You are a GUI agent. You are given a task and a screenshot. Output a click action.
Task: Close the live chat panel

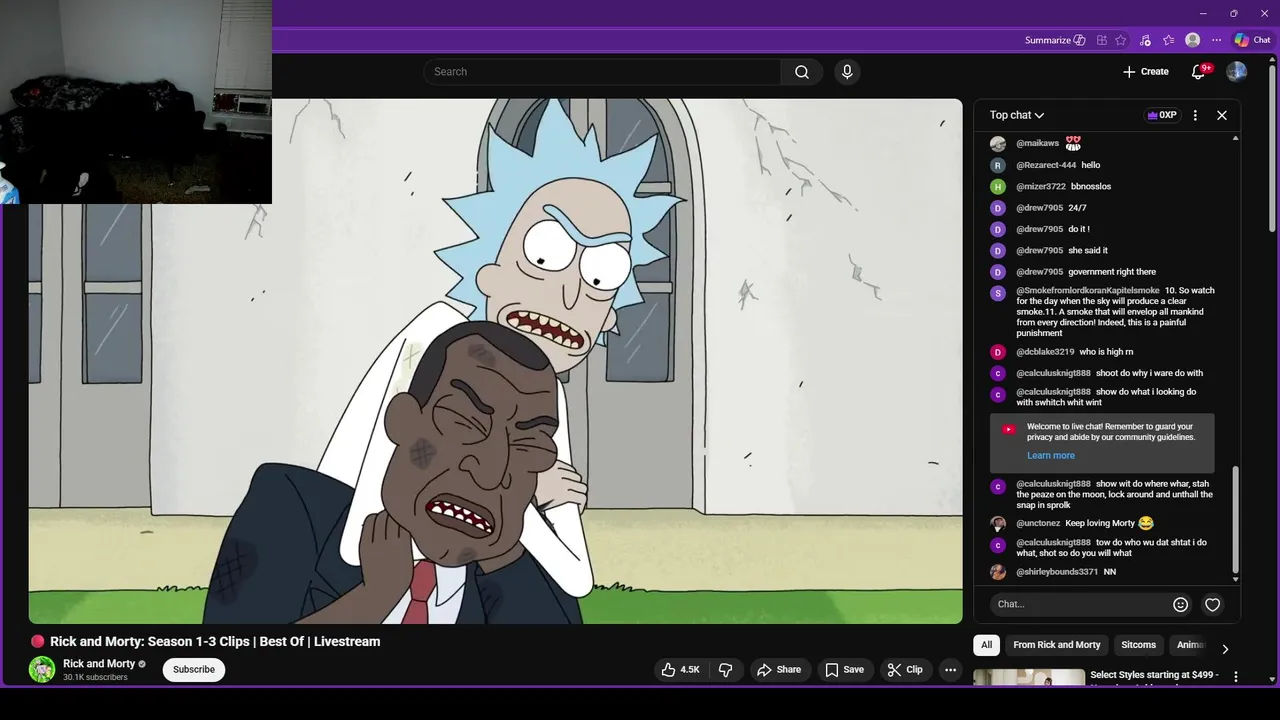pos(1222,115)
